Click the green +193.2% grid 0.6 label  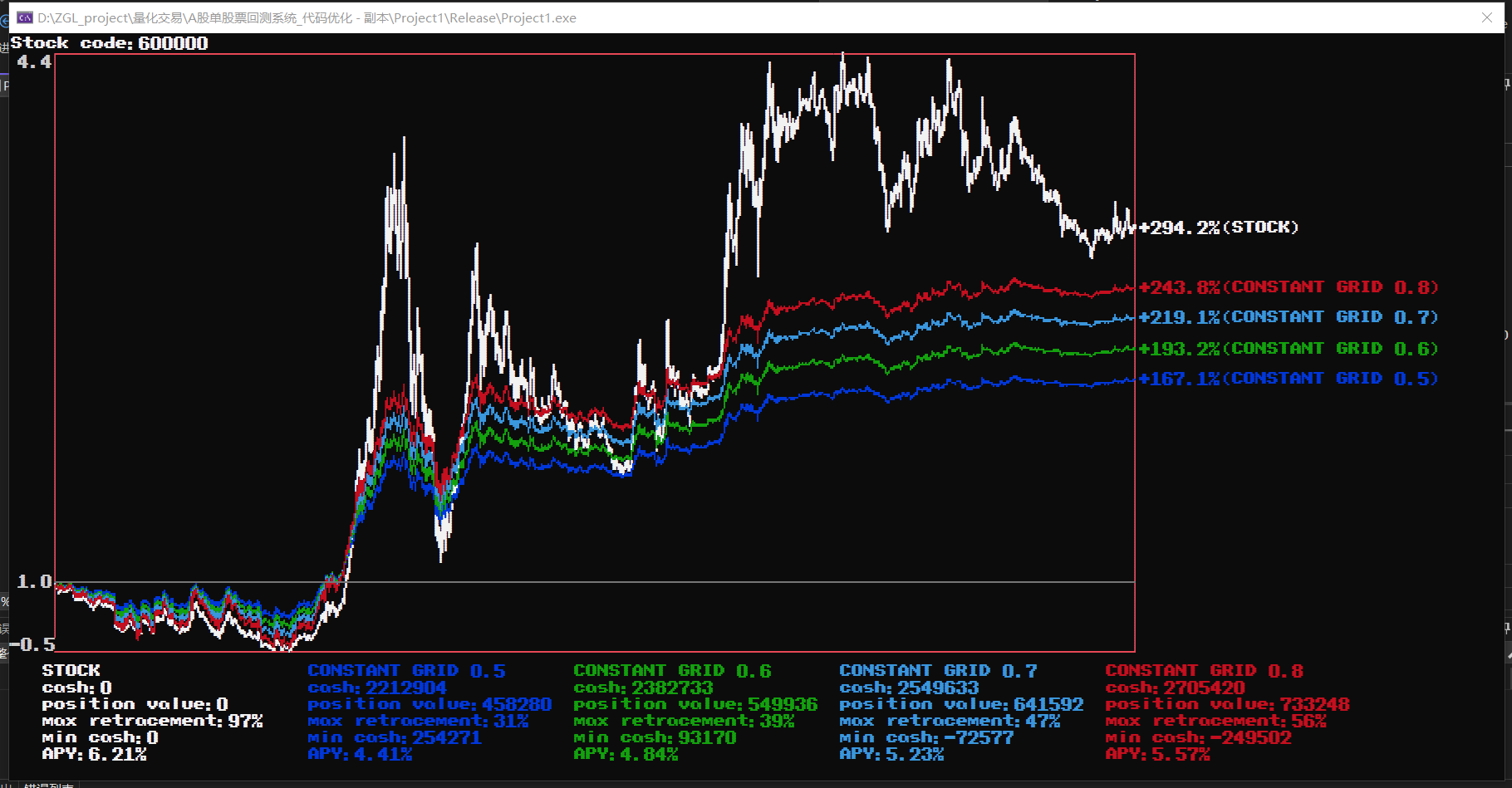tap(1288, 349)
